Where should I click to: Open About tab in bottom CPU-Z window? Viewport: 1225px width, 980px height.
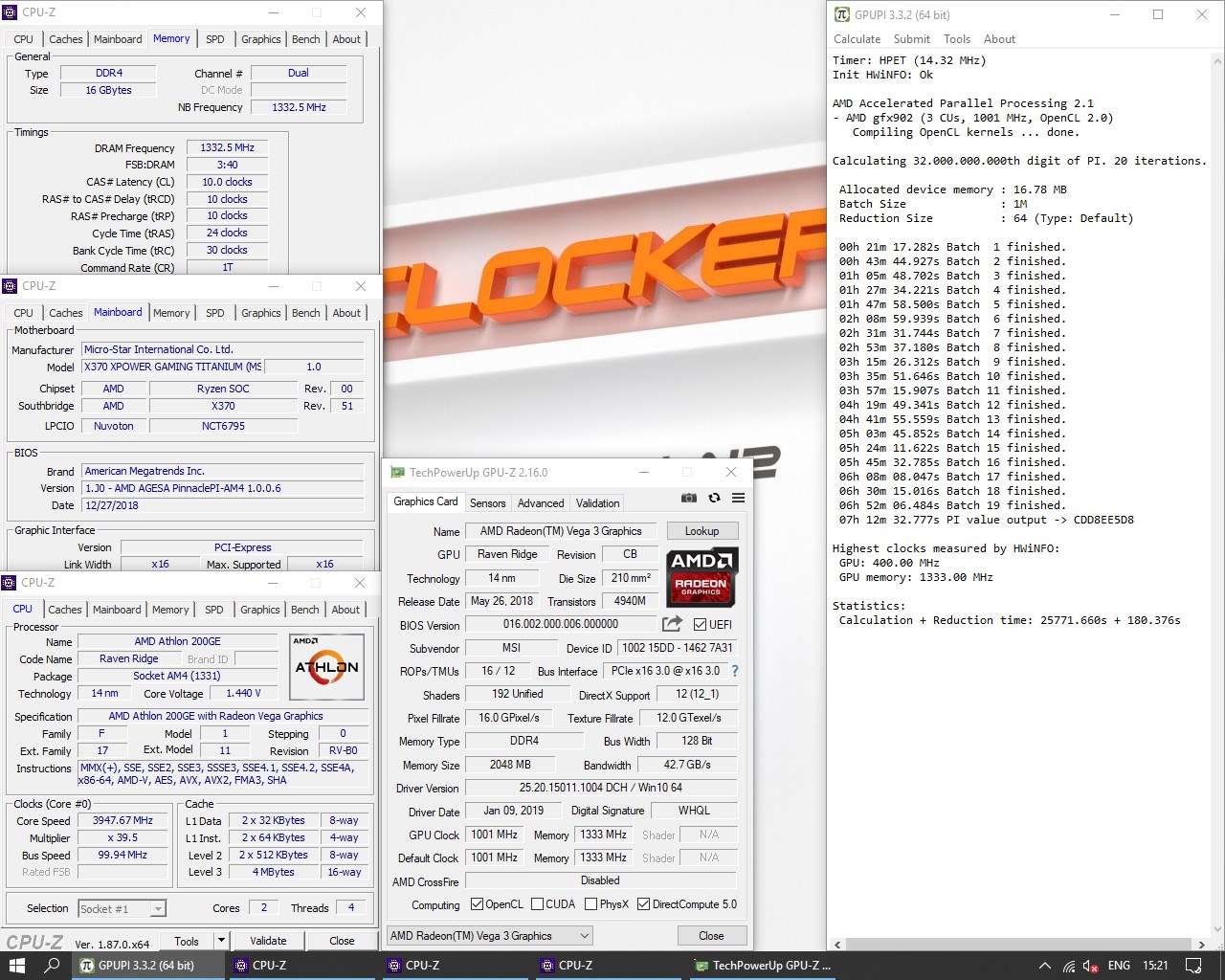[345, 610]
